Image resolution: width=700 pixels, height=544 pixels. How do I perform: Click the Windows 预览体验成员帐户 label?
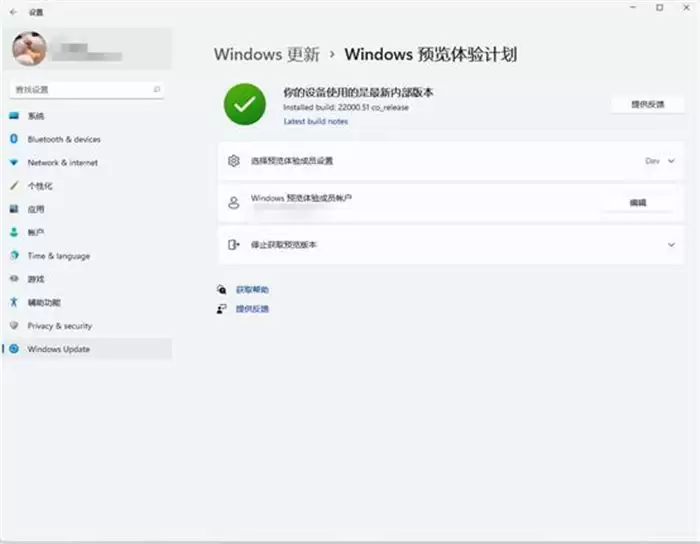point(301,198)
